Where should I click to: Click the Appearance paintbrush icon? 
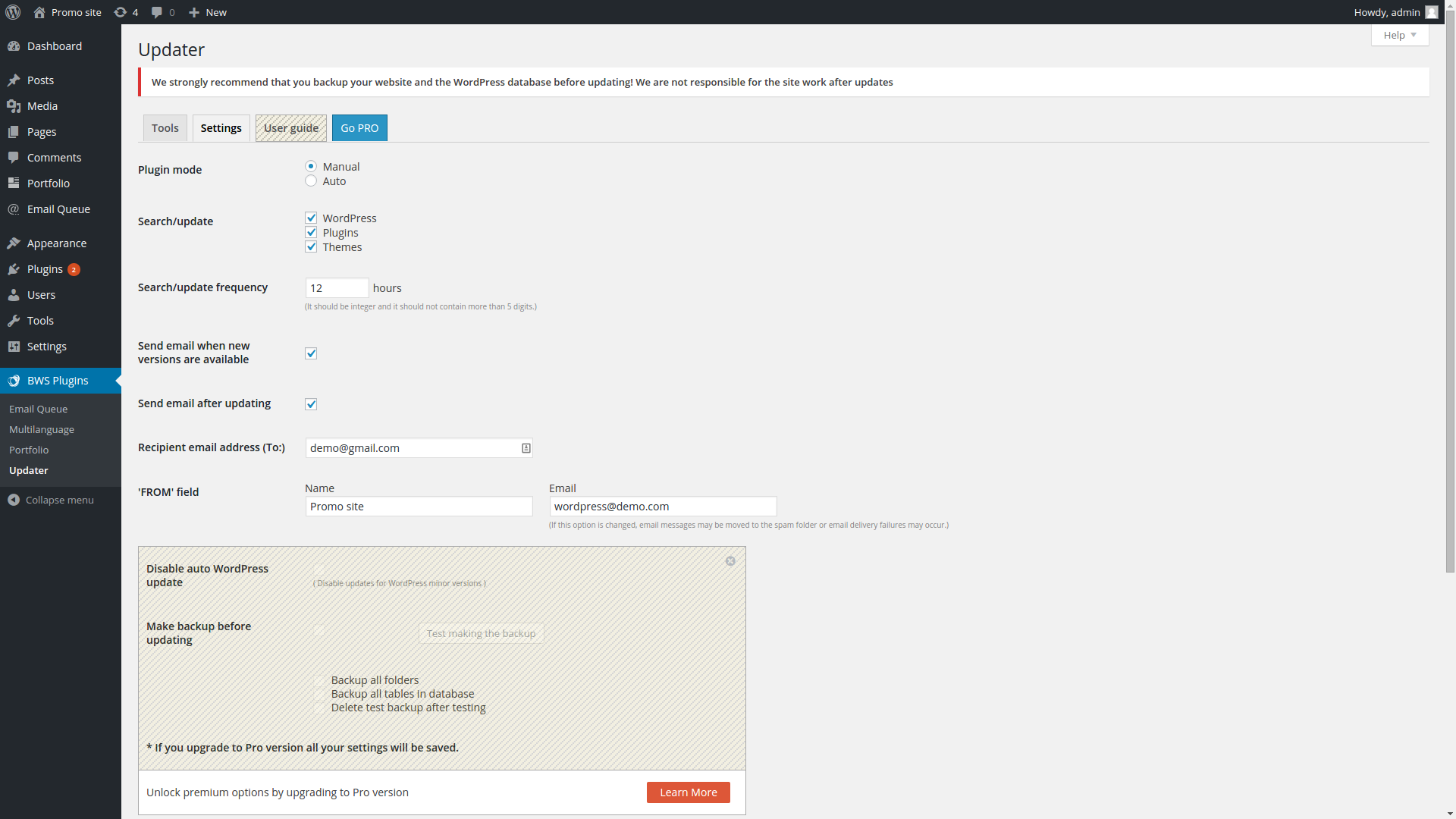(x=14, y=243)
